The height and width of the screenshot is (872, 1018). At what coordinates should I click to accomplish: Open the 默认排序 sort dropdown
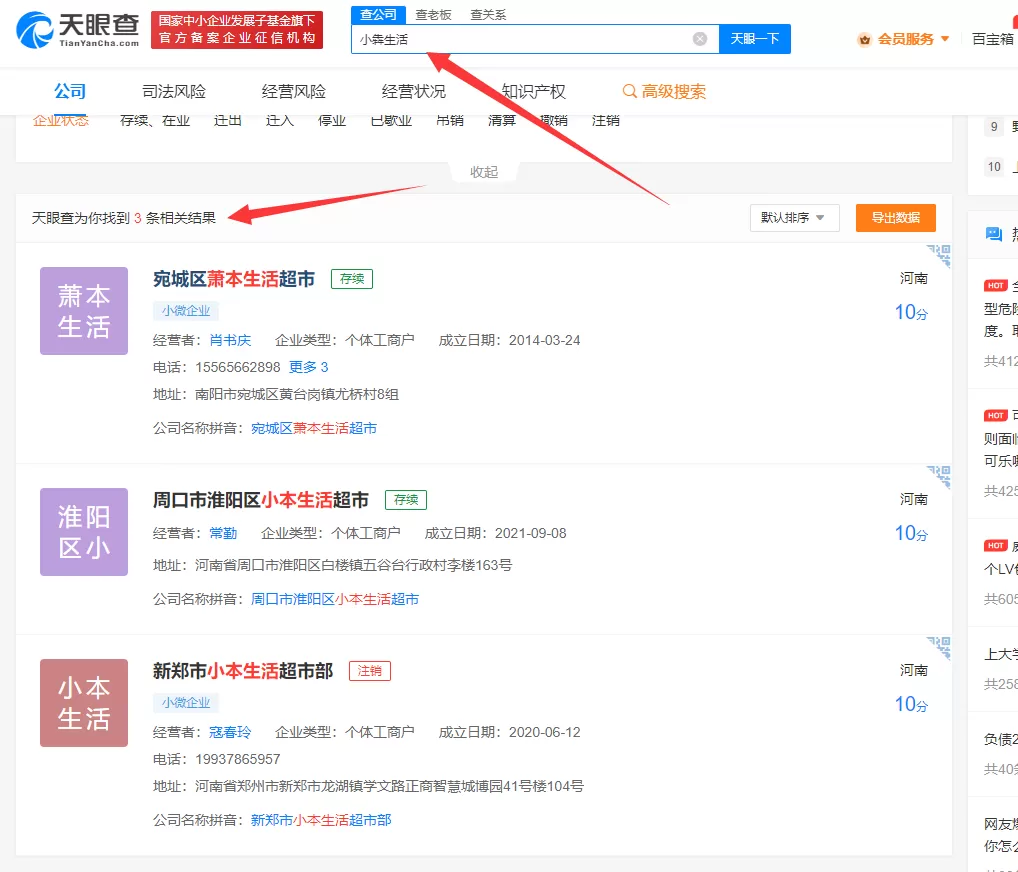795,218
